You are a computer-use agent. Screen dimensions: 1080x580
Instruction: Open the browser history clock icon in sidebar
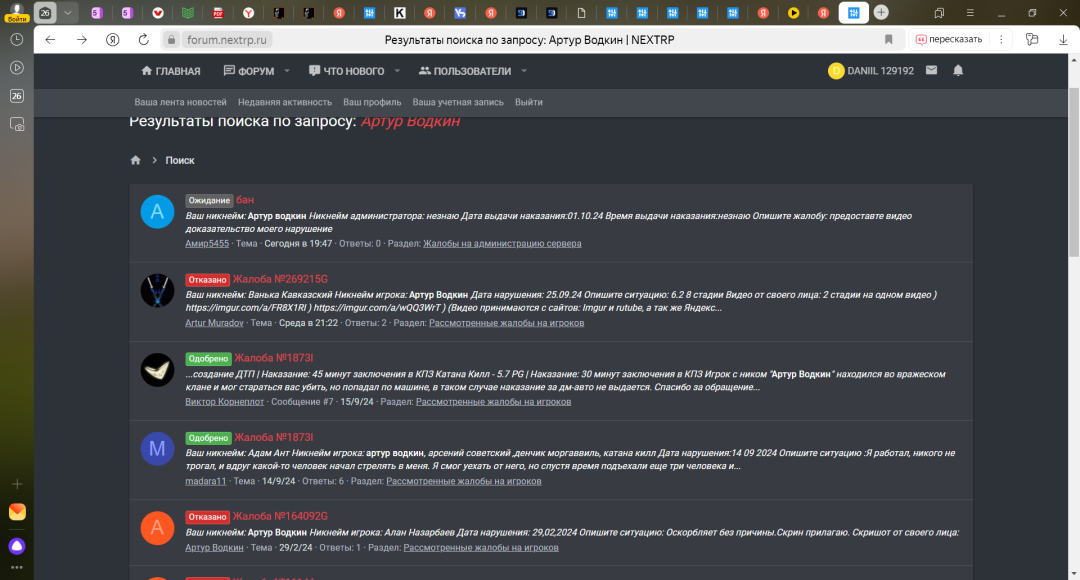click(17, 40)
